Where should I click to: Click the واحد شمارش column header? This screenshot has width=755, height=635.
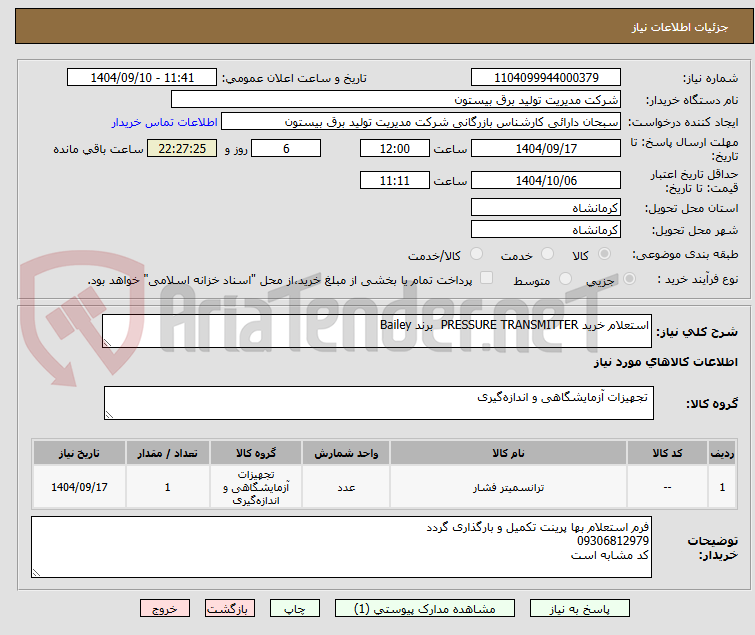tap(346, 453)
